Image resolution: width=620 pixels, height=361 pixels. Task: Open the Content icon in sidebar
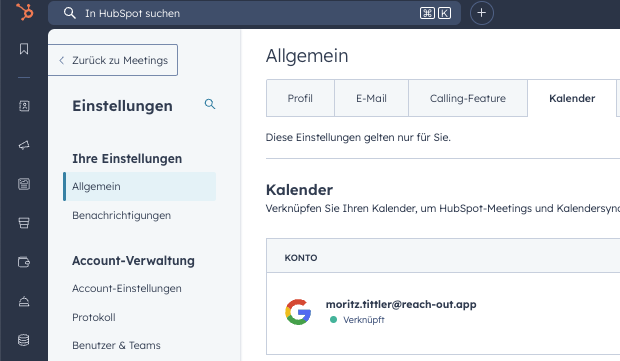[x=24, y=184]
